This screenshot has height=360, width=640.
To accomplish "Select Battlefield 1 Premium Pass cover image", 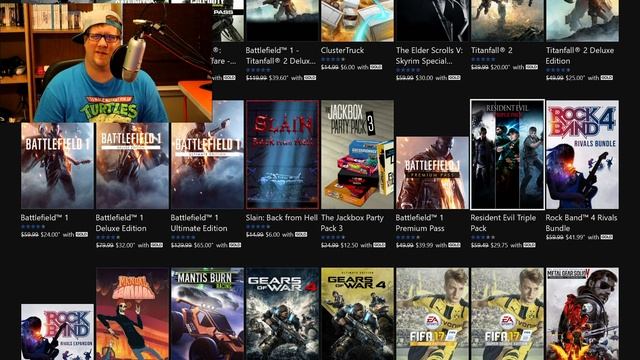I will [432, 173].
